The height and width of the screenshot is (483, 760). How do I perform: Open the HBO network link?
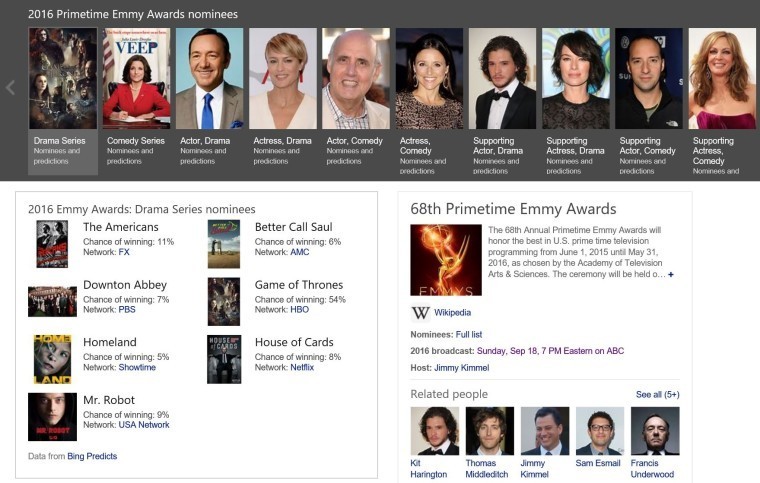point(300,310)
